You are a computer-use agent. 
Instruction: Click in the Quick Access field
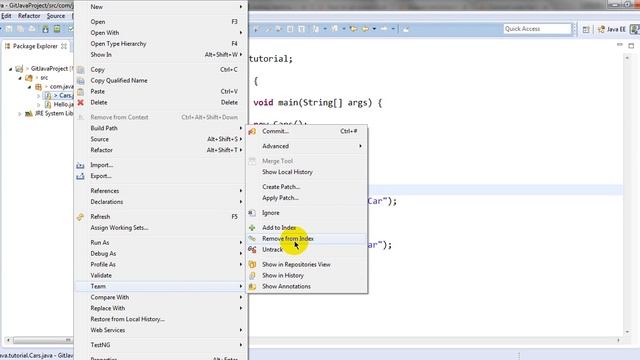pos(537,29)
